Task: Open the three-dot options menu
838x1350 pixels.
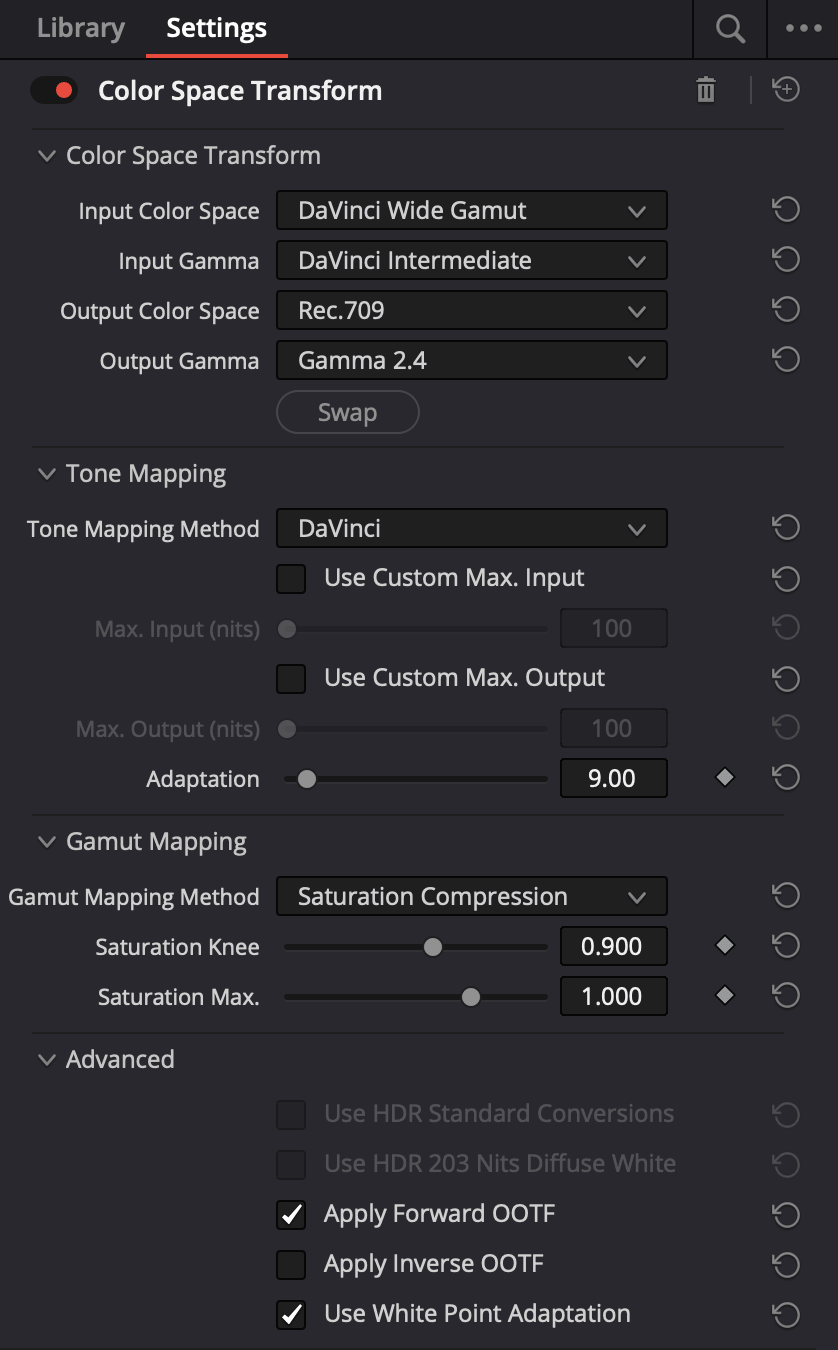Action: [803, 29]
